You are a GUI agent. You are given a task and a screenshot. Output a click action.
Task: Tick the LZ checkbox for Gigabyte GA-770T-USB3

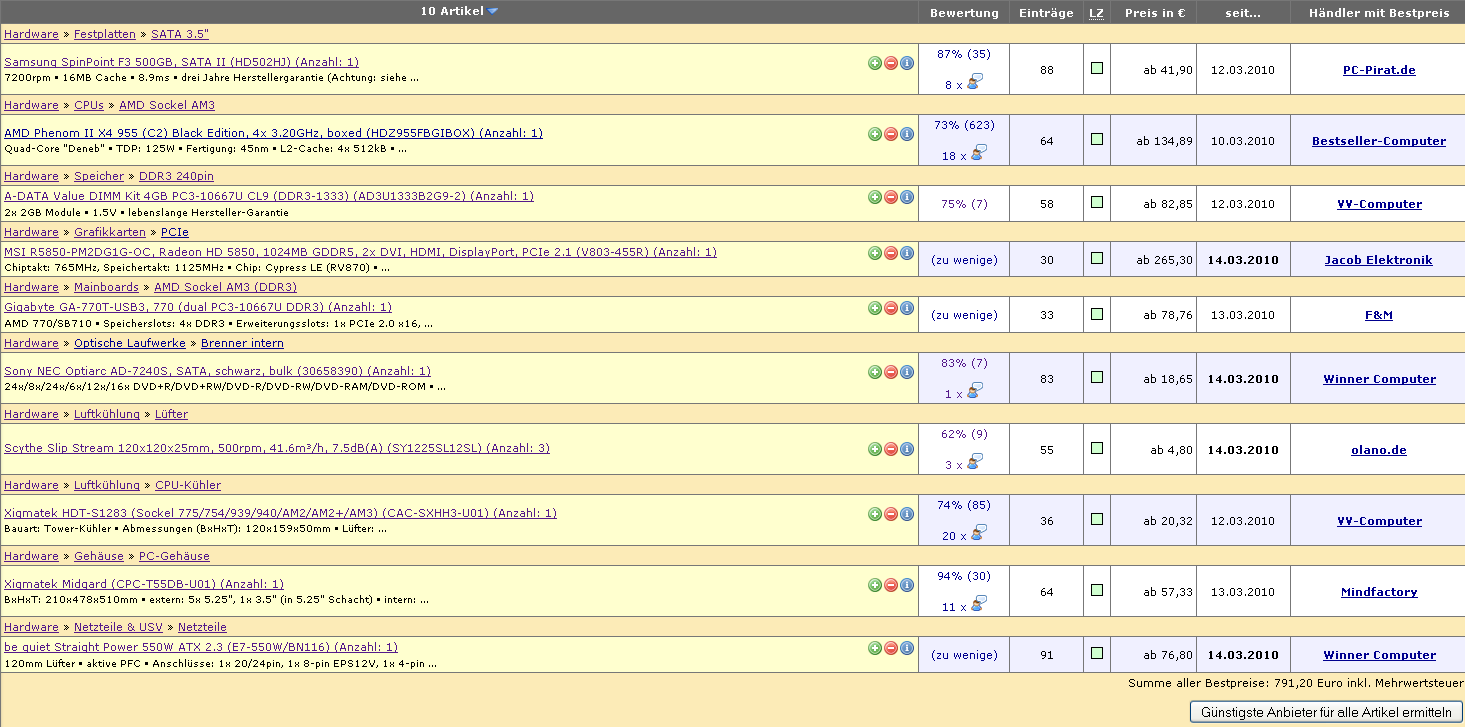pos(1097,313)
